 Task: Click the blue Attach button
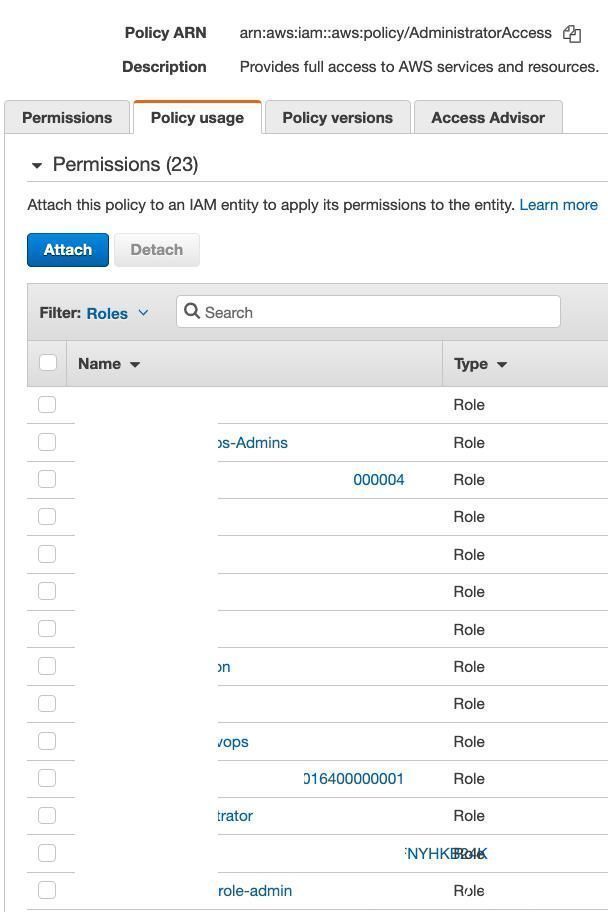[x=67, y=250]
